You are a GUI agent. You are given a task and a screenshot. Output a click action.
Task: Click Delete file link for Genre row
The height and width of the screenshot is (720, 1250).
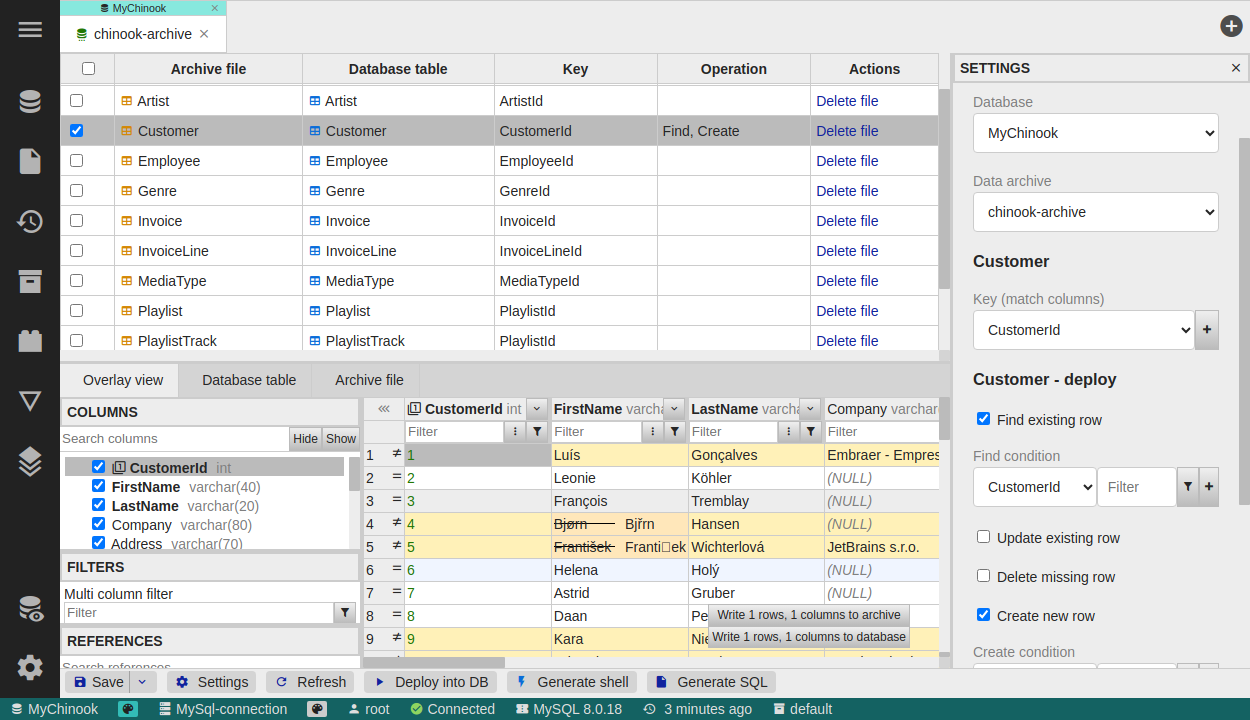coord(847,191)
